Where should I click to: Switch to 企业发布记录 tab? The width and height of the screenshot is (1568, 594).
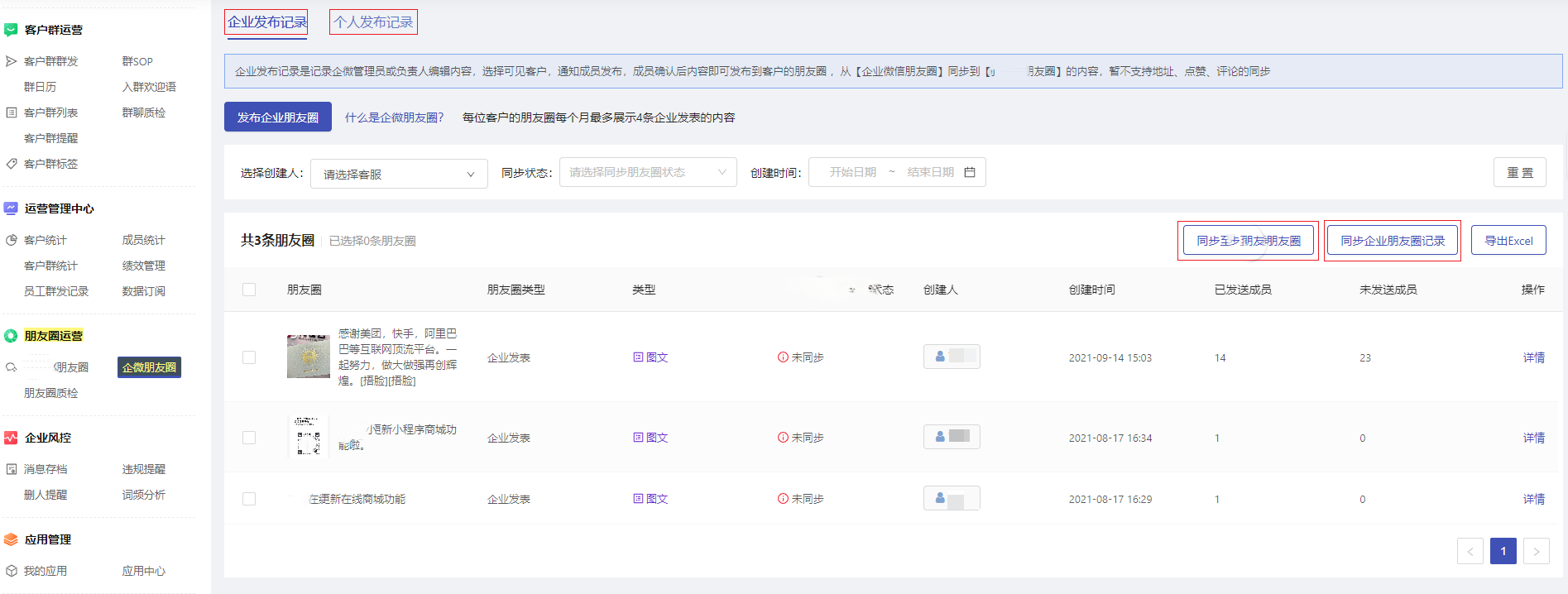tap(266, 22)
